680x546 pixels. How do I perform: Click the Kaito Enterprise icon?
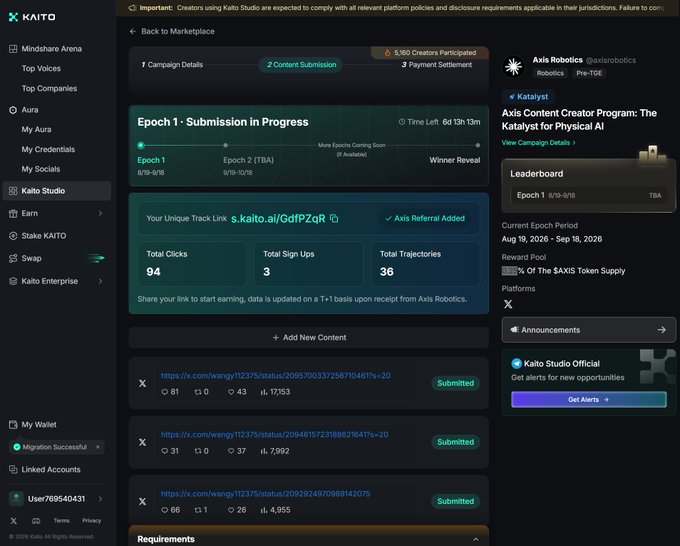click(13, 281)
